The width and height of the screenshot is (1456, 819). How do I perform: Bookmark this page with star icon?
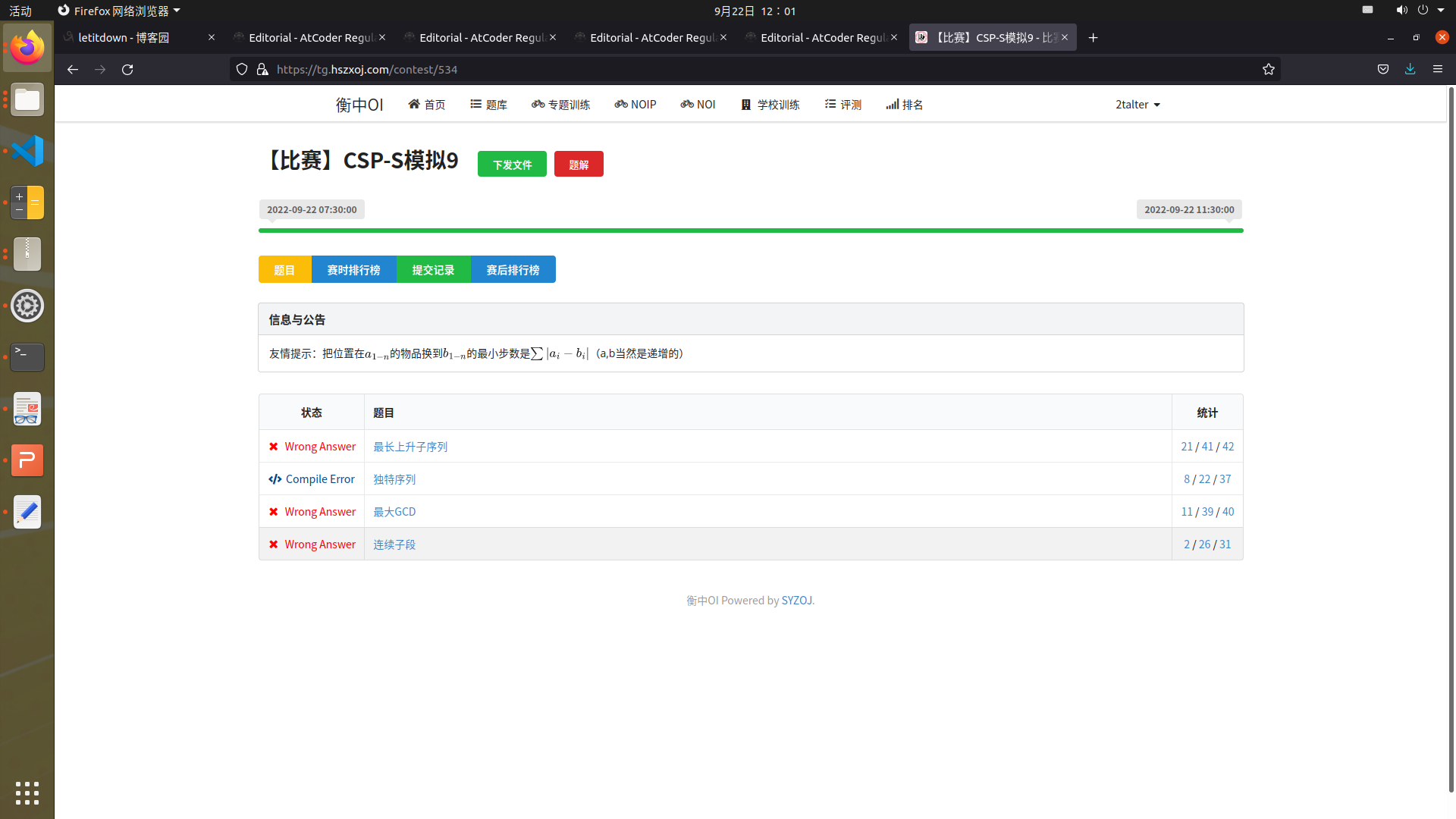1268,69
